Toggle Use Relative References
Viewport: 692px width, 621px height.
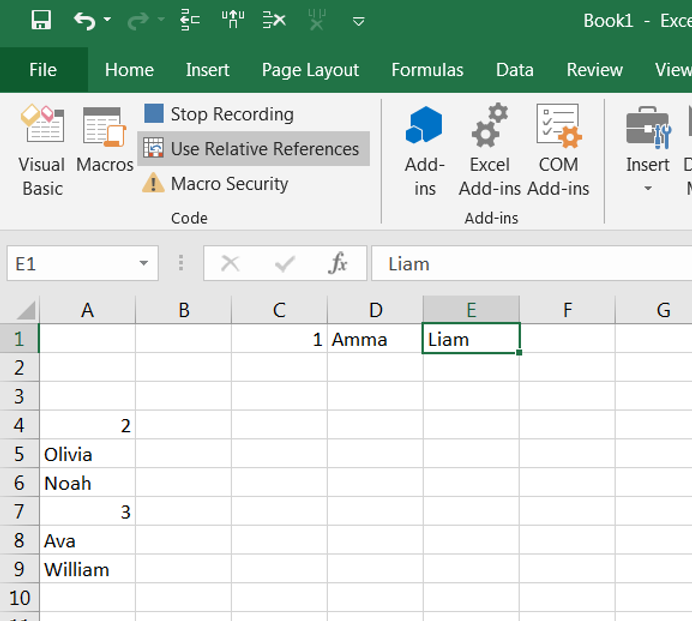coord(253,149)
